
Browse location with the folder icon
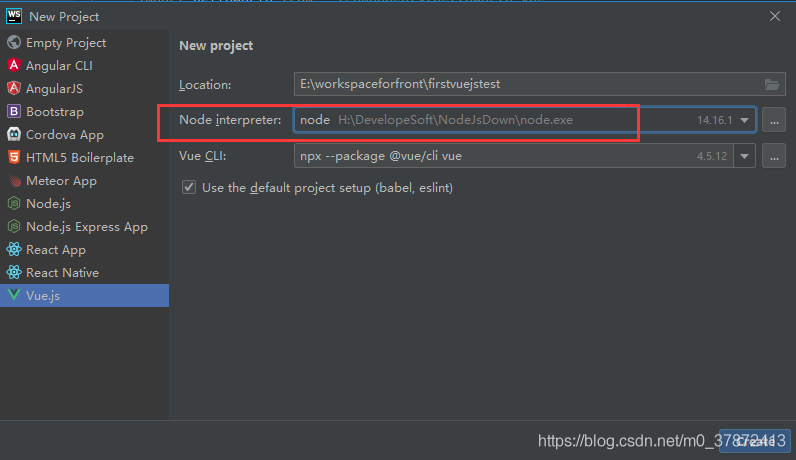point(772,84)
